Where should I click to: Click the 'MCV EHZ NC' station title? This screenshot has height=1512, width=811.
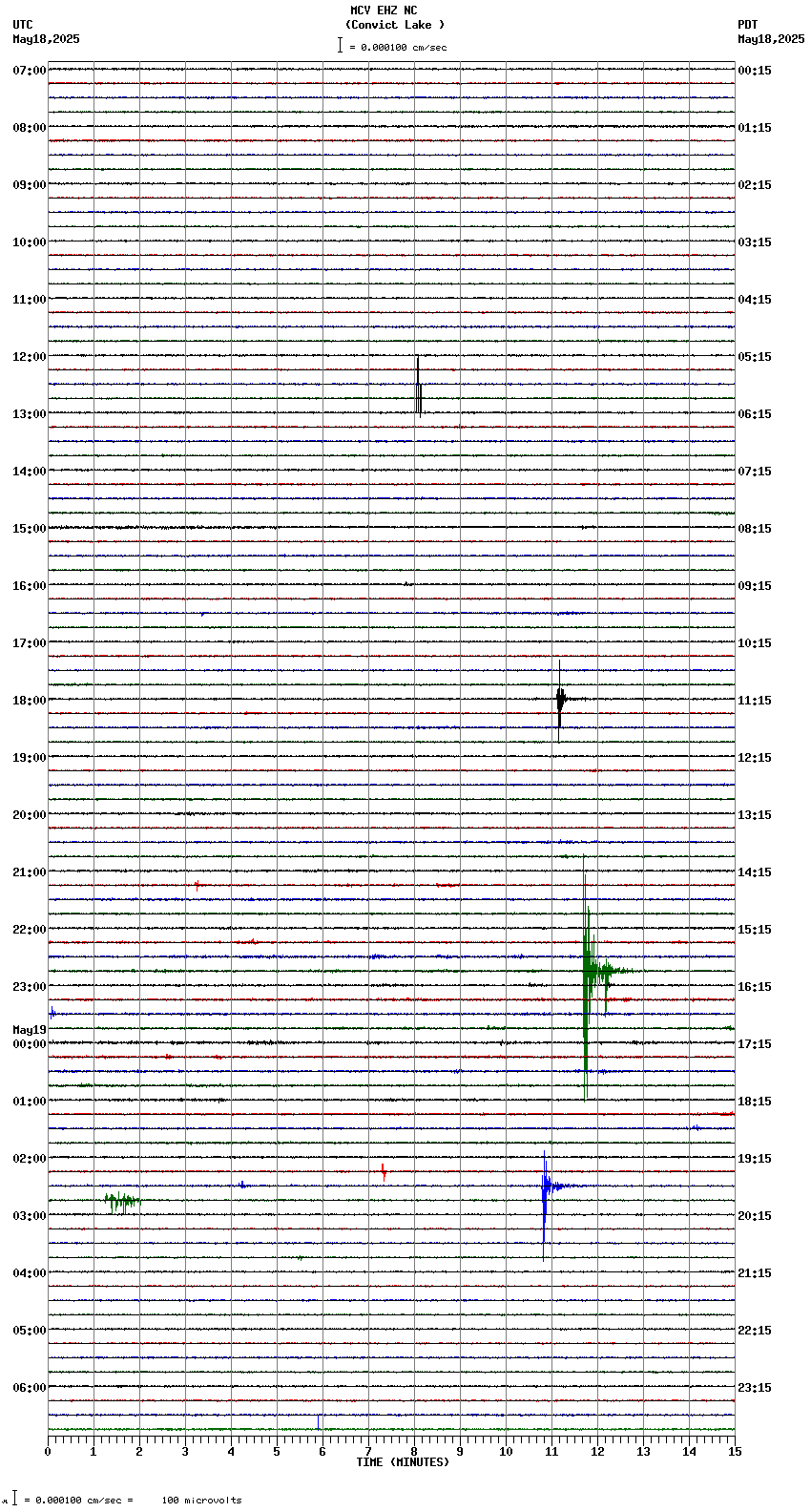384,10
